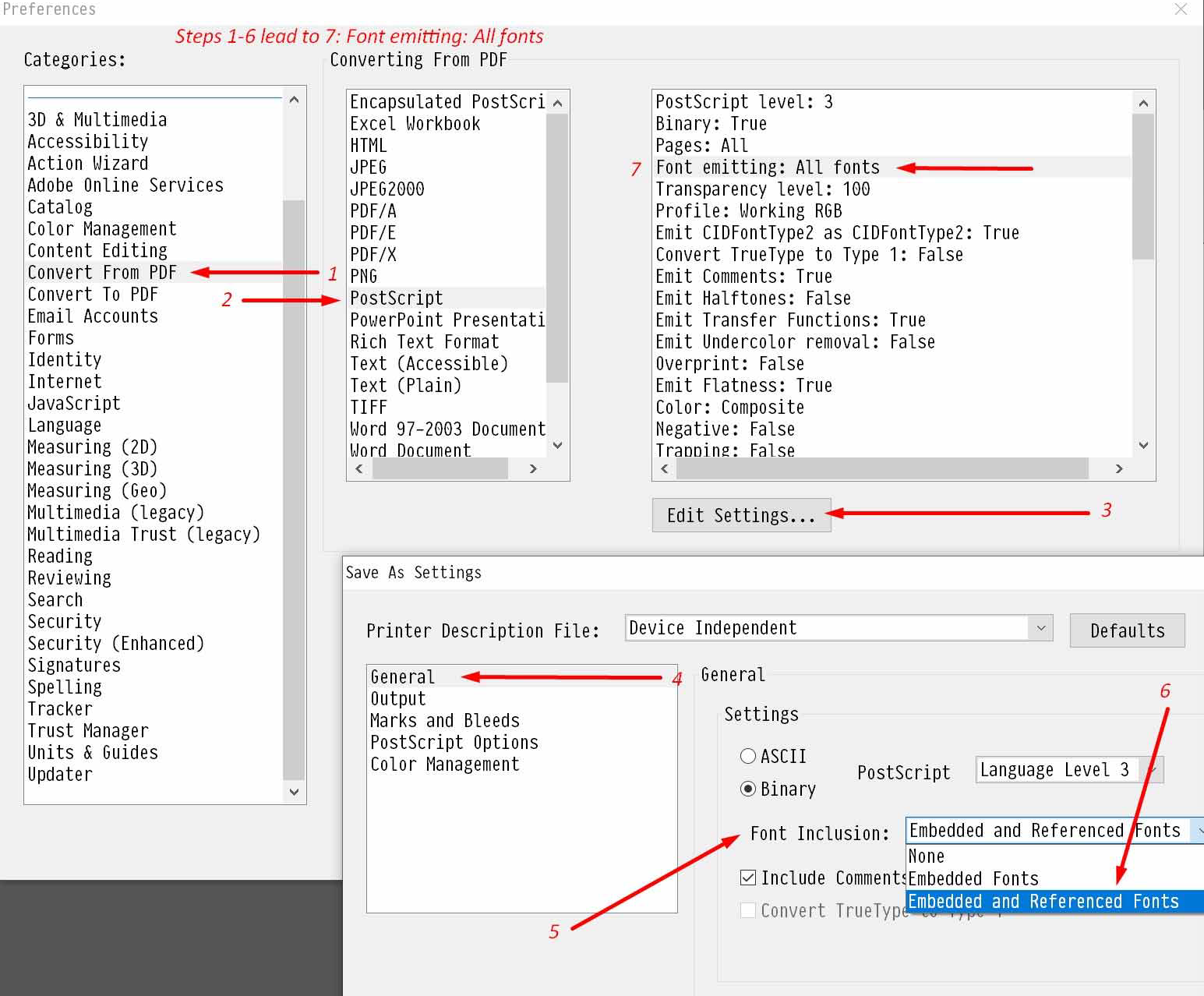1204x996 pixels.
Task: Click the Defaults button
Action: click(x=1127, y=630)
